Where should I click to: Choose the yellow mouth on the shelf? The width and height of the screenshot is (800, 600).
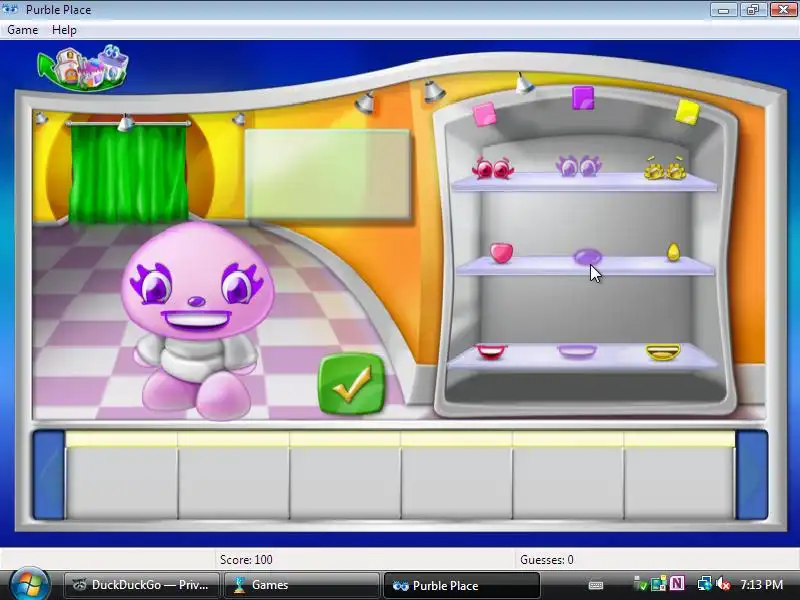tap(663, 353)
